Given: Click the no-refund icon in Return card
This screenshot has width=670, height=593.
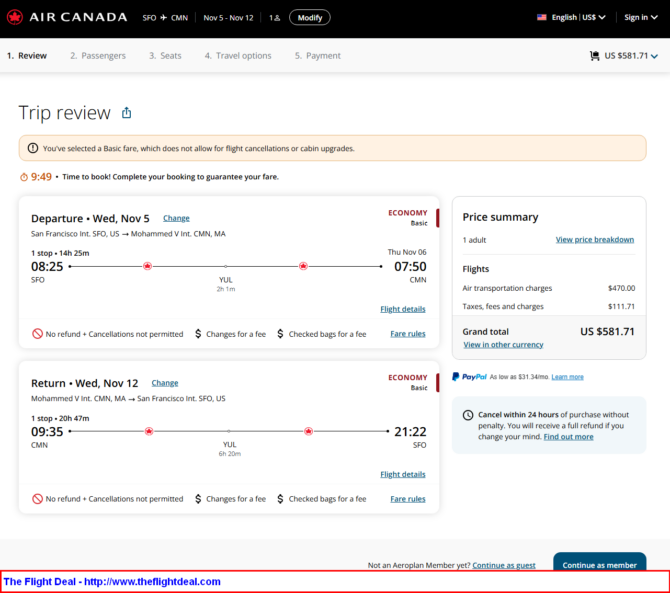Looking at the screenshot, I should click(x=38, y=499).
